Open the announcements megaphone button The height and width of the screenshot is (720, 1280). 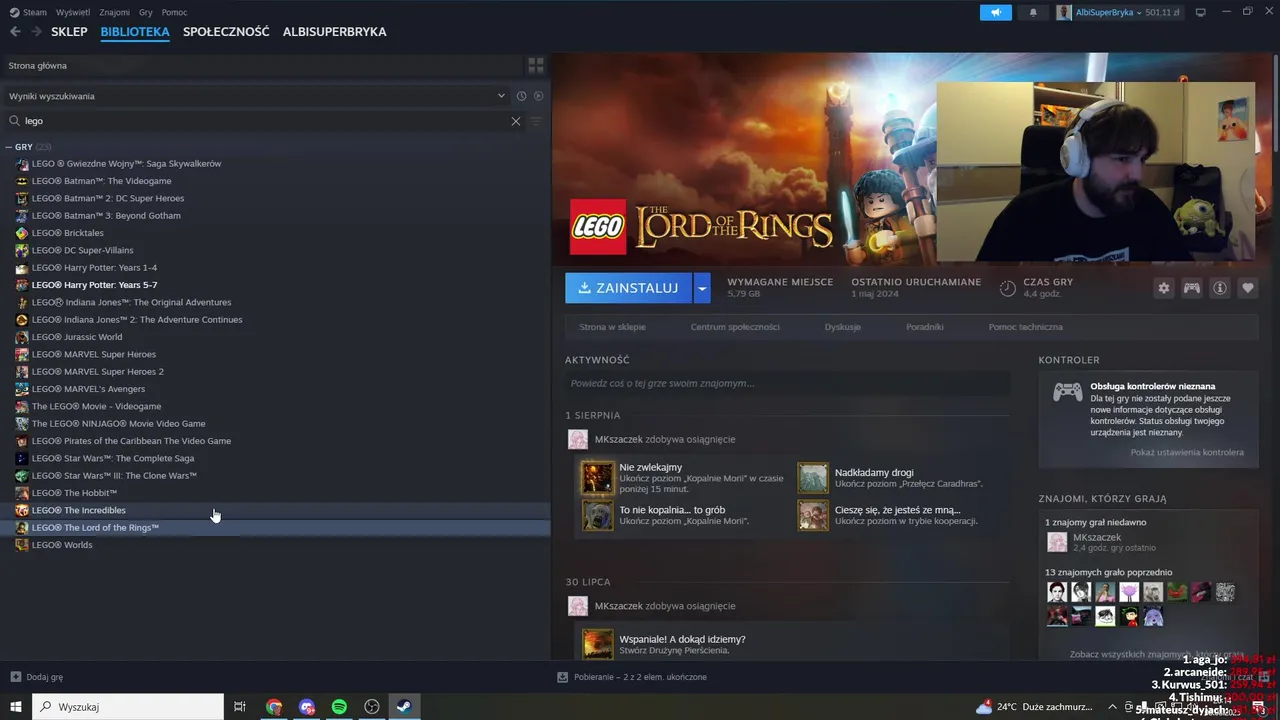click(x=995, y=12)
